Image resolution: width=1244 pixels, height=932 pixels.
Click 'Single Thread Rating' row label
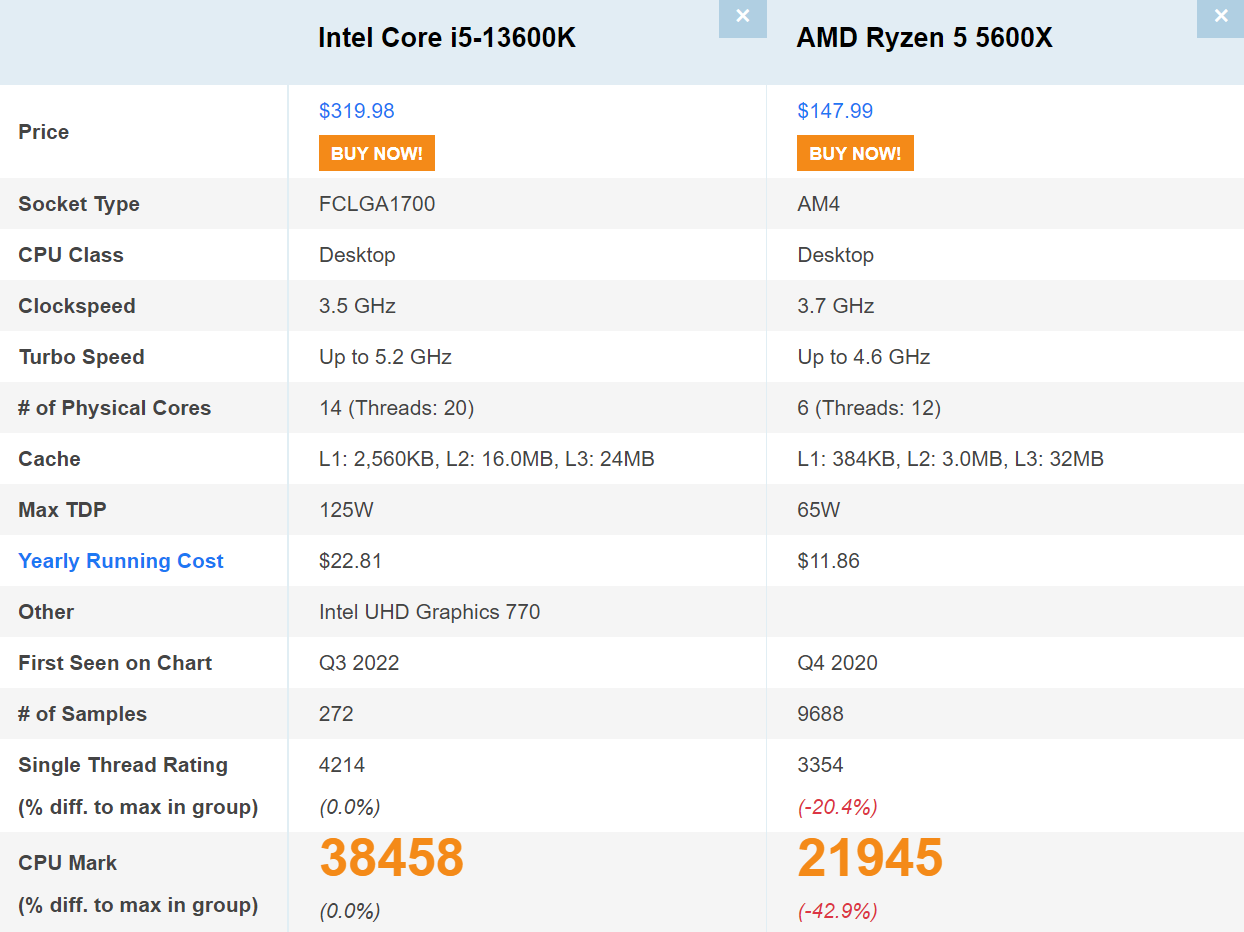coord(123,765)
